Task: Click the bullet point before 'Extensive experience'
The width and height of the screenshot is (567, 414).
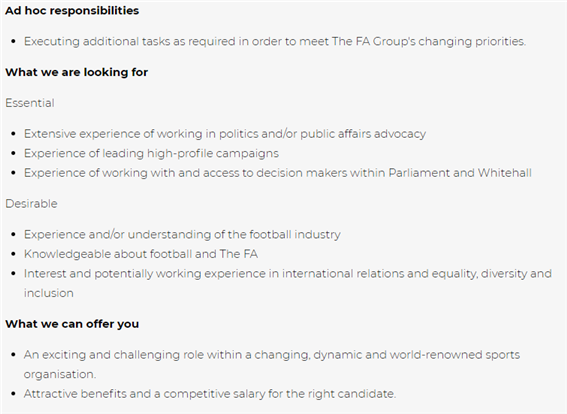Action: 13,134
